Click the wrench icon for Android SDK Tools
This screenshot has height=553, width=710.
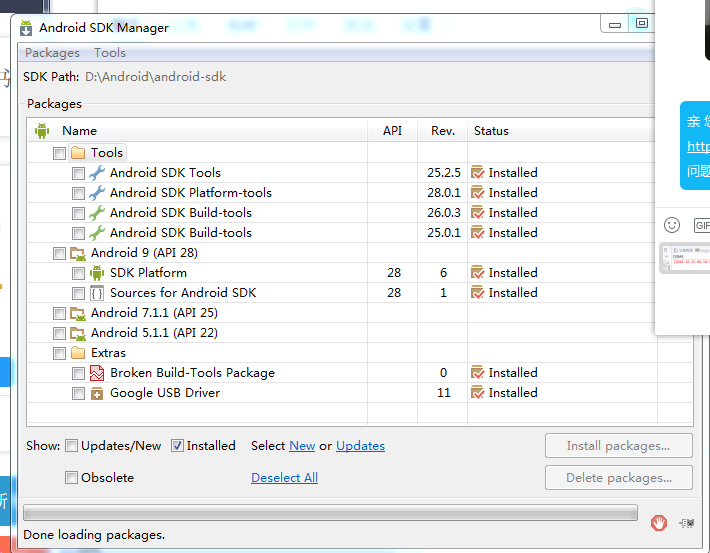(97, 173)
